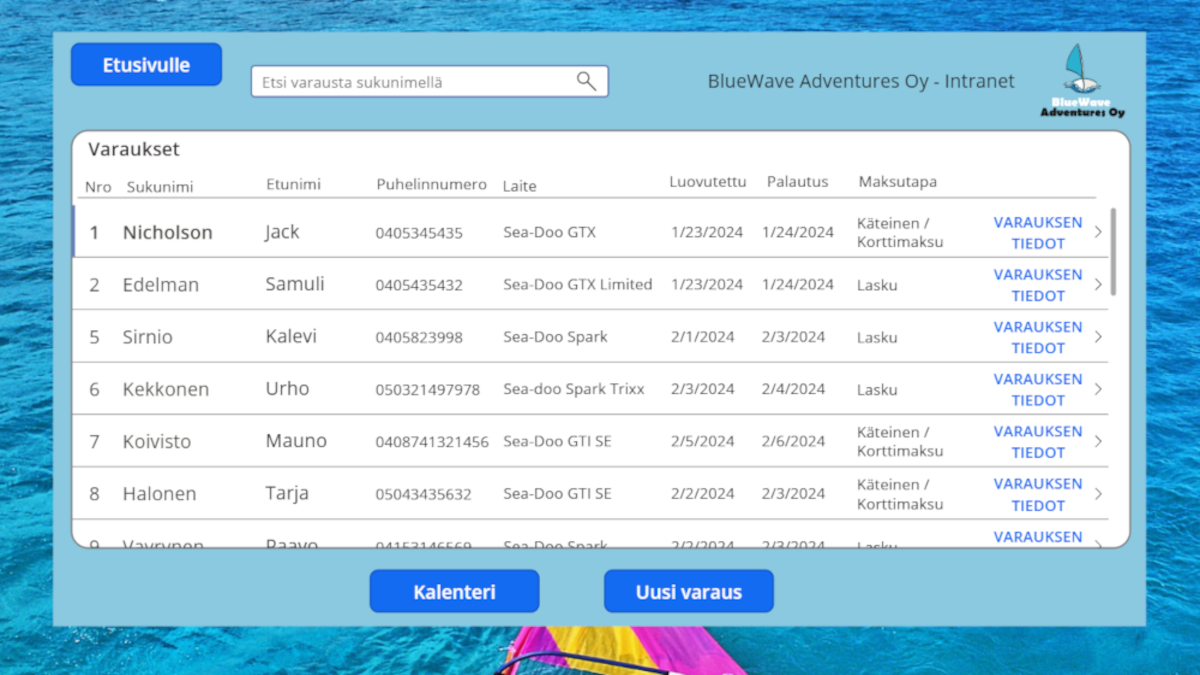Open Varauksen tiedot for Sirnio

[1038, 337]
